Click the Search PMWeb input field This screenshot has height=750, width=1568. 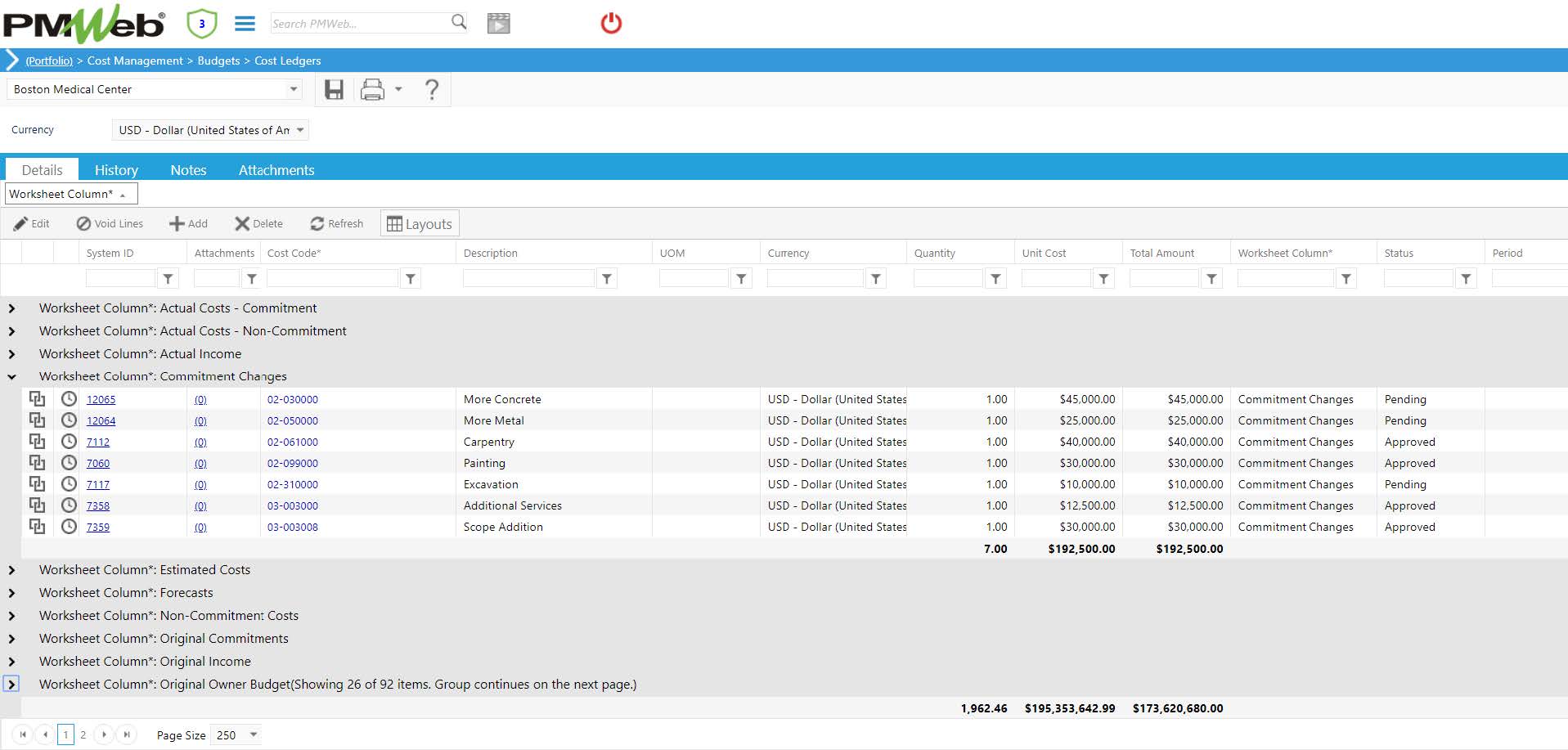coord(360,24)
